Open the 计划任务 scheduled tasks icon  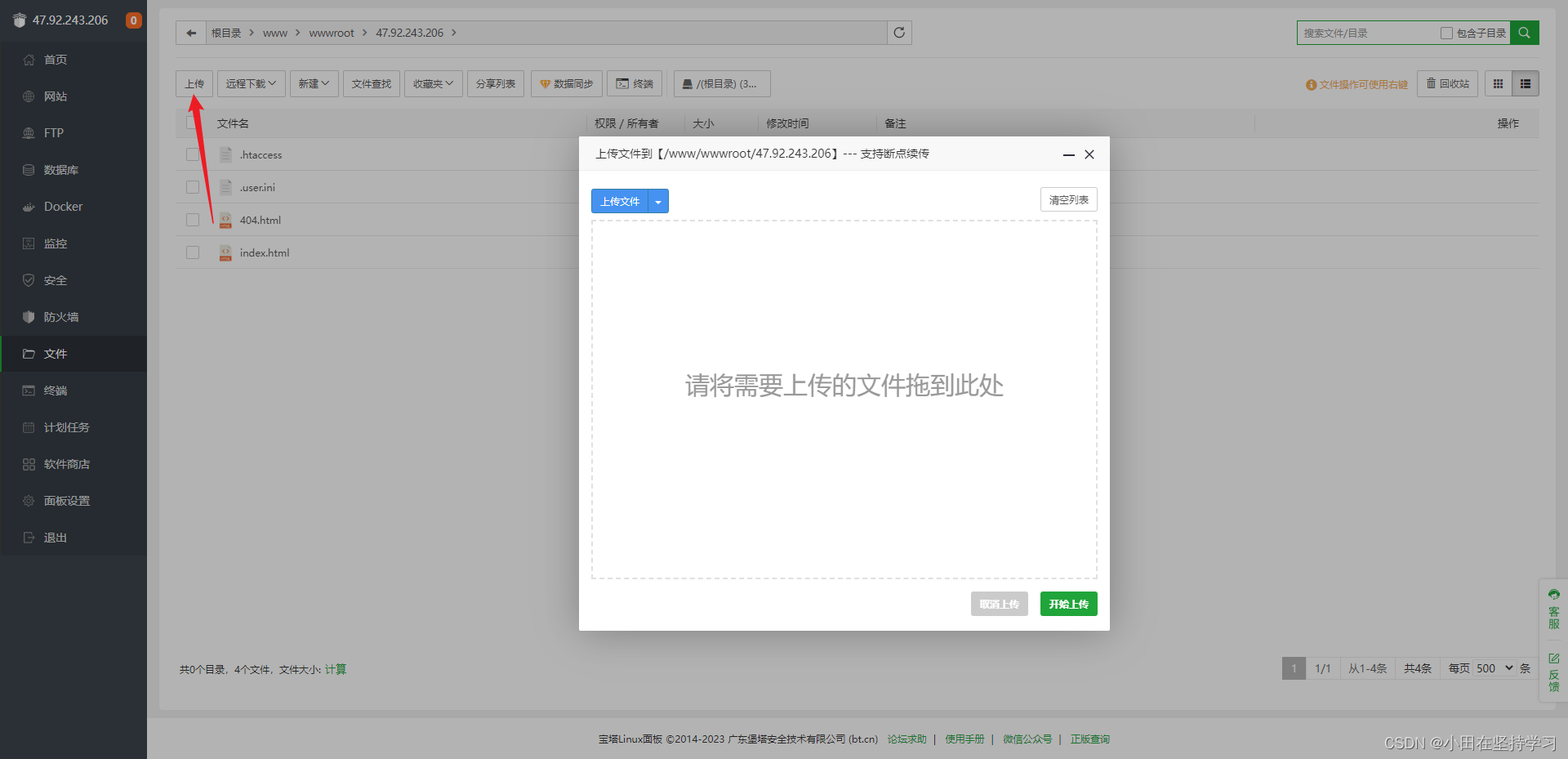(29, 427)
